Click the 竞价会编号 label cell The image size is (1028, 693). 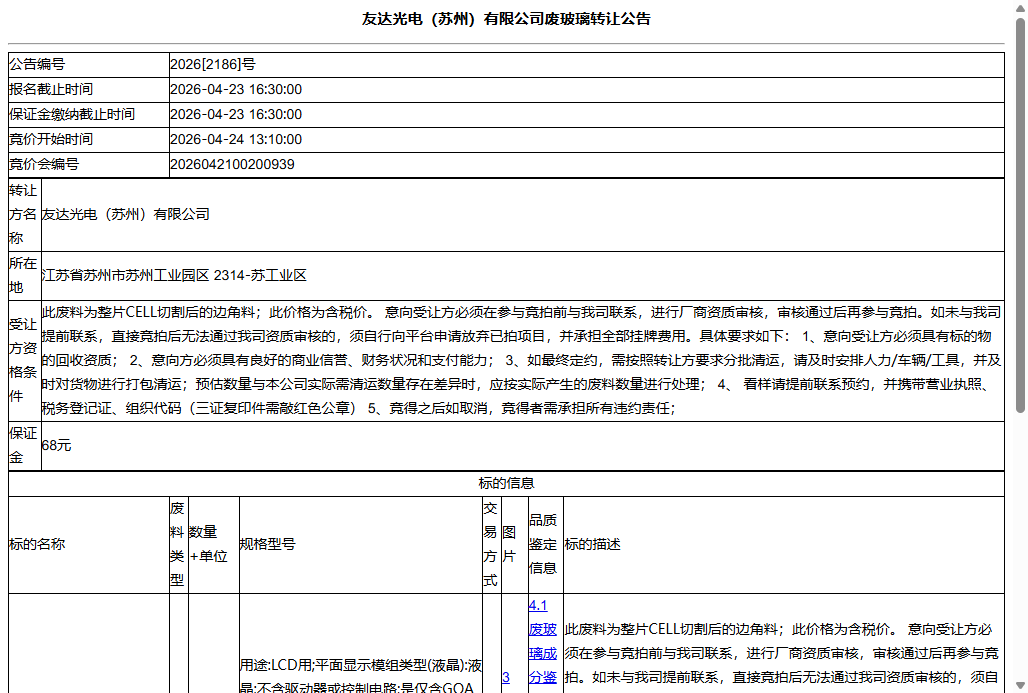pos(89,164)
